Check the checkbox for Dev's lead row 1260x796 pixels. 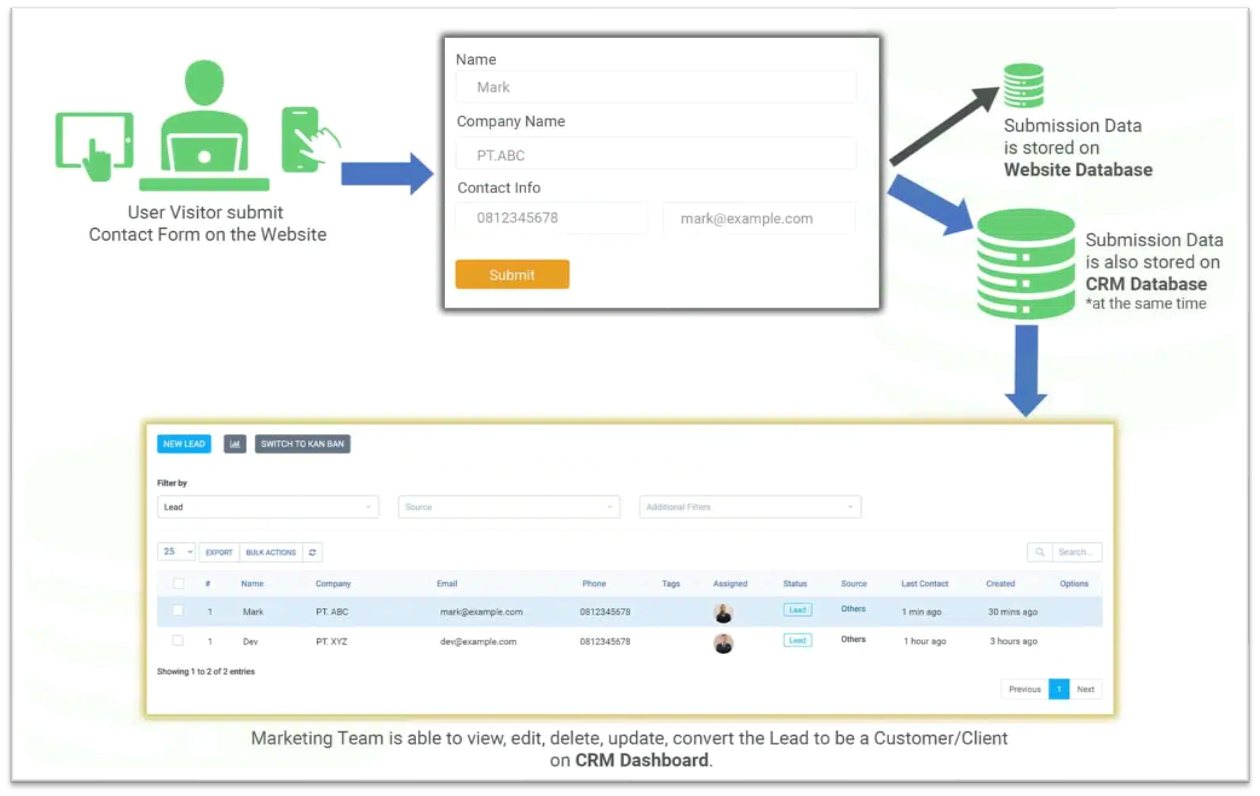[178, 641]
